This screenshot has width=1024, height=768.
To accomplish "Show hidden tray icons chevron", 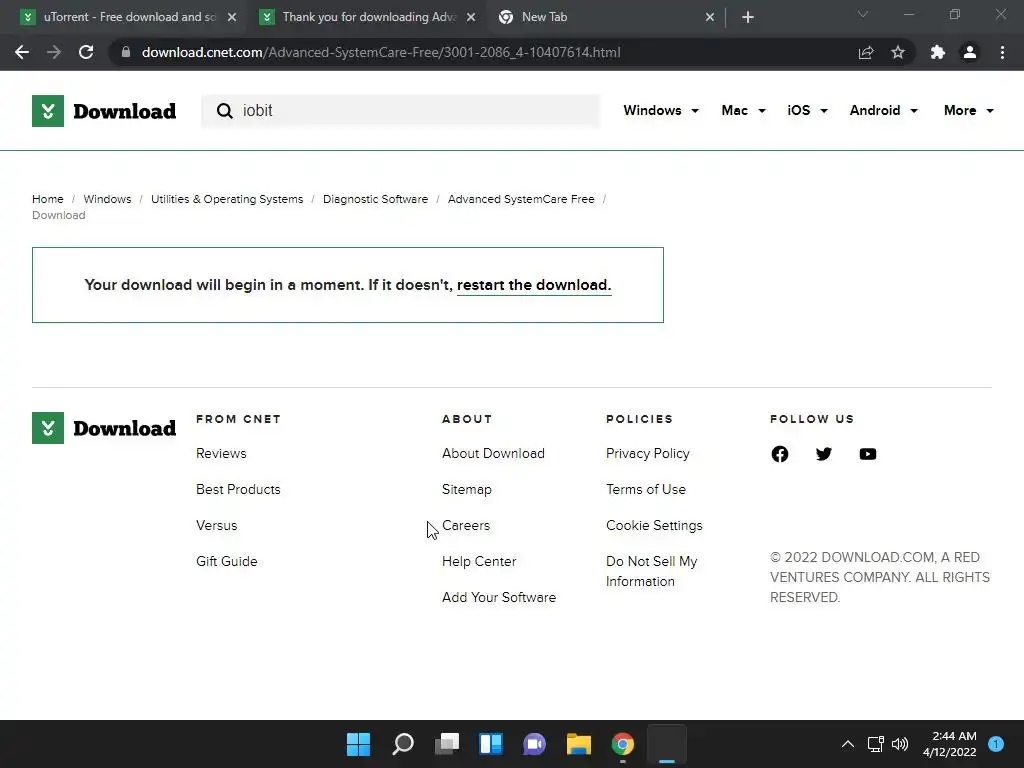I will click(848, 744).
